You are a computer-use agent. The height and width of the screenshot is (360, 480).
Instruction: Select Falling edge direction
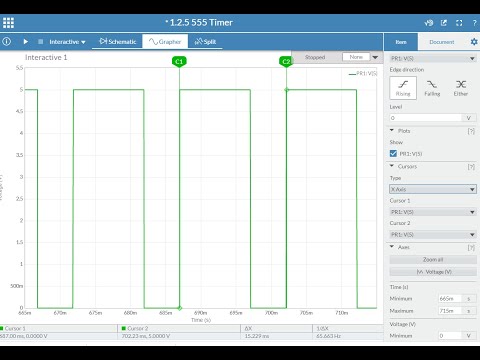point(432,88)
